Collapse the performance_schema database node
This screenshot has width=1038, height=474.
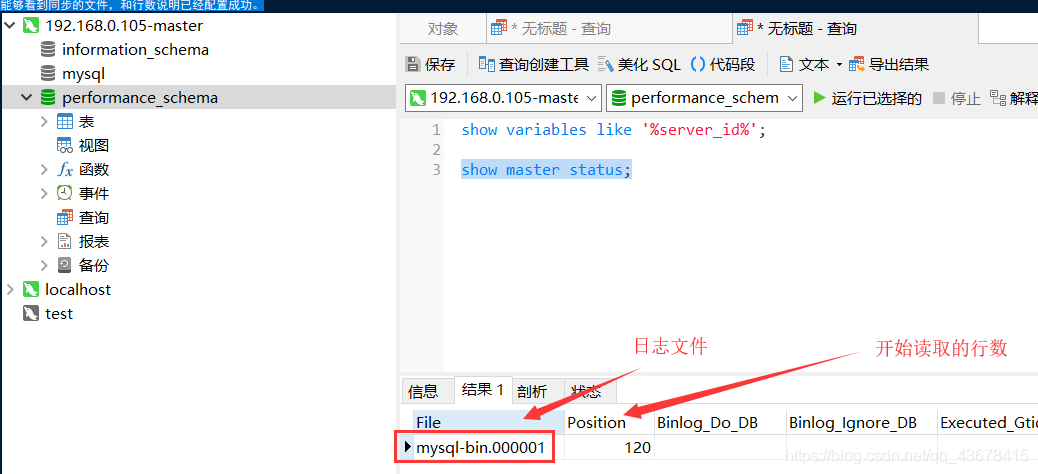26,98
